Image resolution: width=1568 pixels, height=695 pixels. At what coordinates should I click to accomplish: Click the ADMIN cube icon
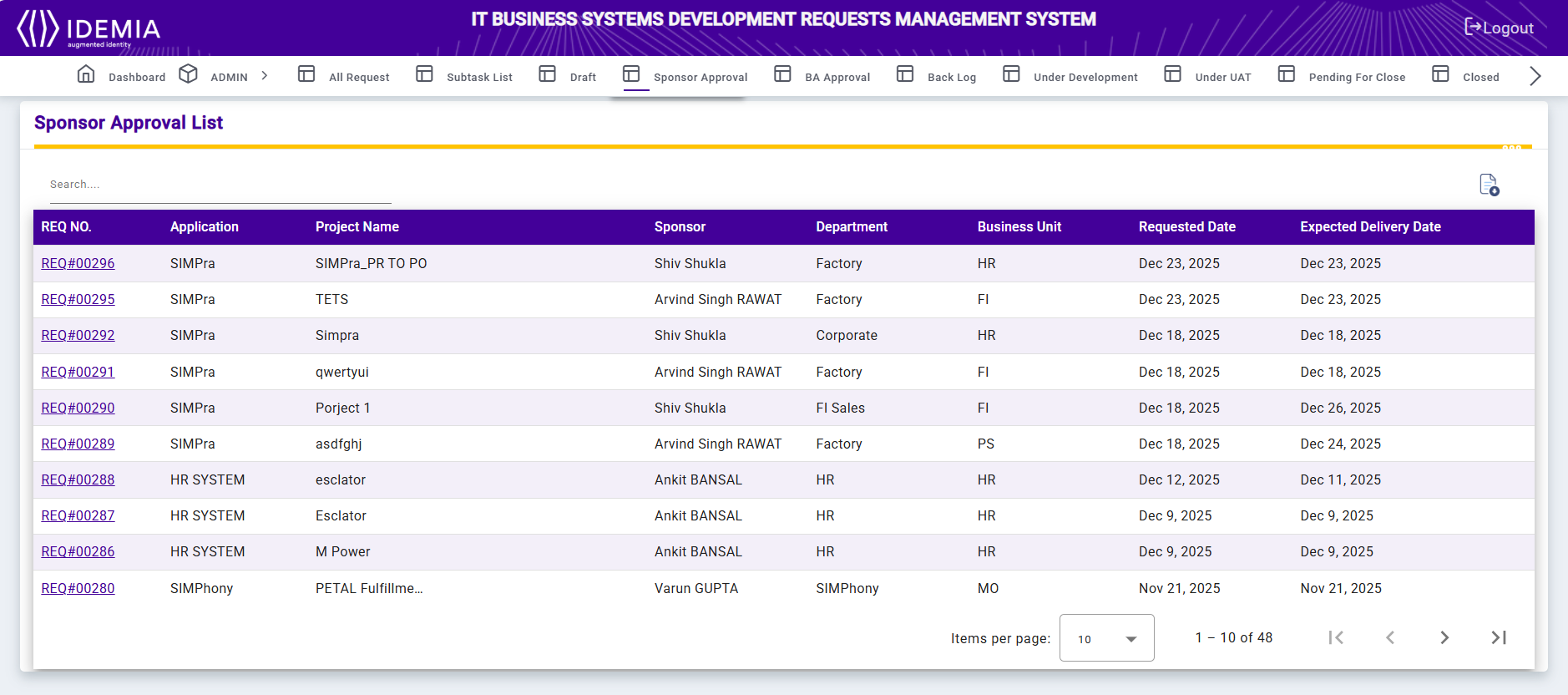(189, 74)
